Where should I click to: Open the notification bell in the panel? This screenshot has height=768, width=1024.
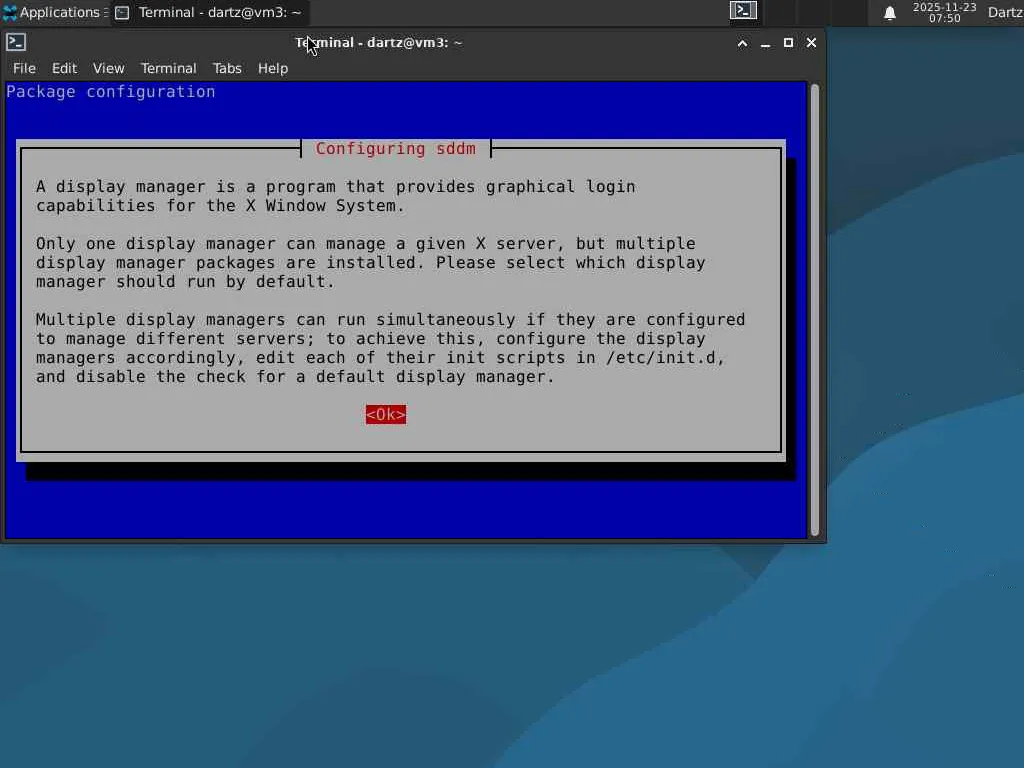(889, 13)
